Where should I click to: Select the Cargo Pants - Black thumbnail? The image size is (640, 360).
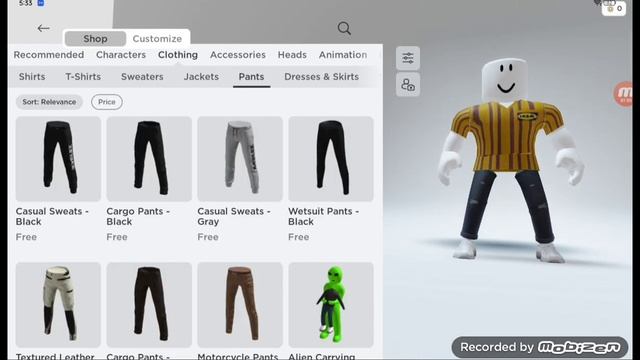coord(149,159)
